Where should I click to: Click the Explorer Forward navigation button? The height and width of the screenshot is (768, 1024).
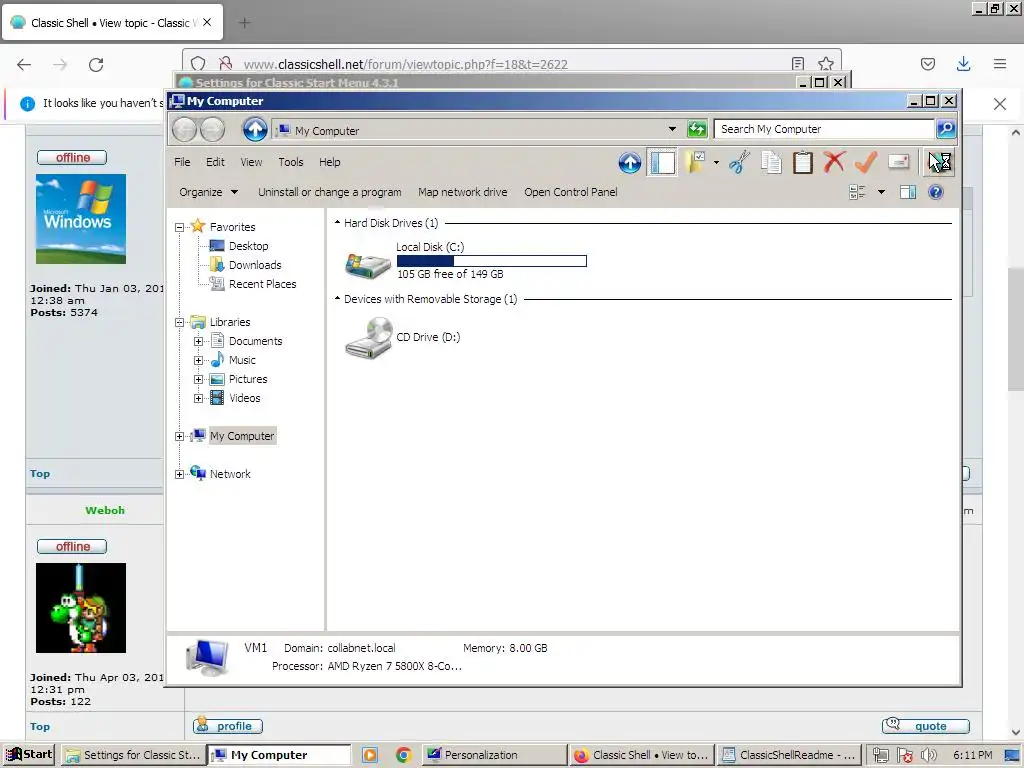point(212,130)
